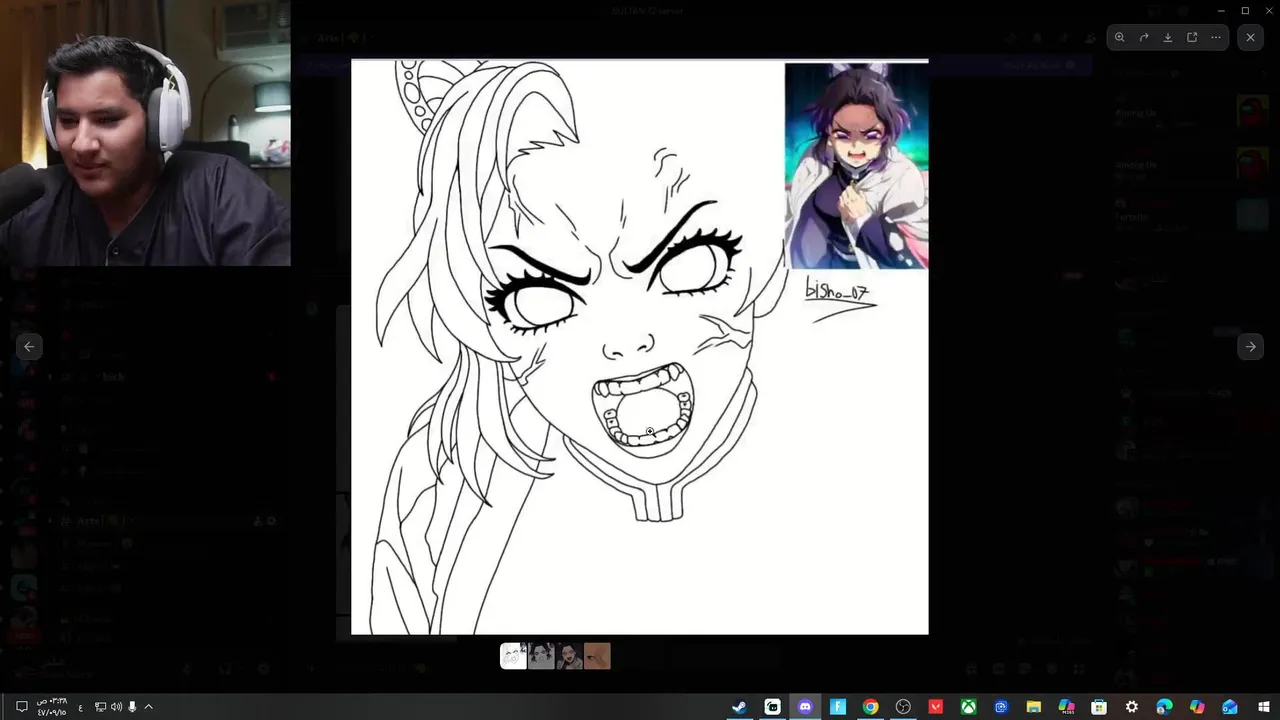Open Valorant from the taskbar
The height and width of the screenshot is (720, 1280).
coord(936,707)
